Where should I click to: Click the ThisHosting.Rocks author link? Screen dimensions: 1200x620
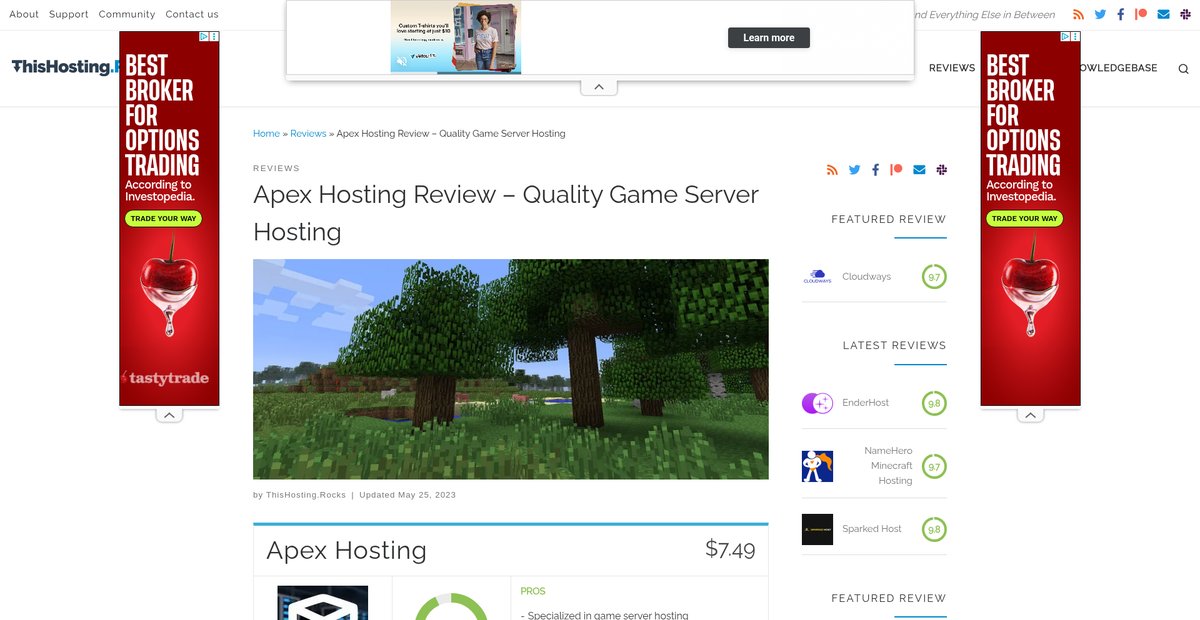pos(306,495)
